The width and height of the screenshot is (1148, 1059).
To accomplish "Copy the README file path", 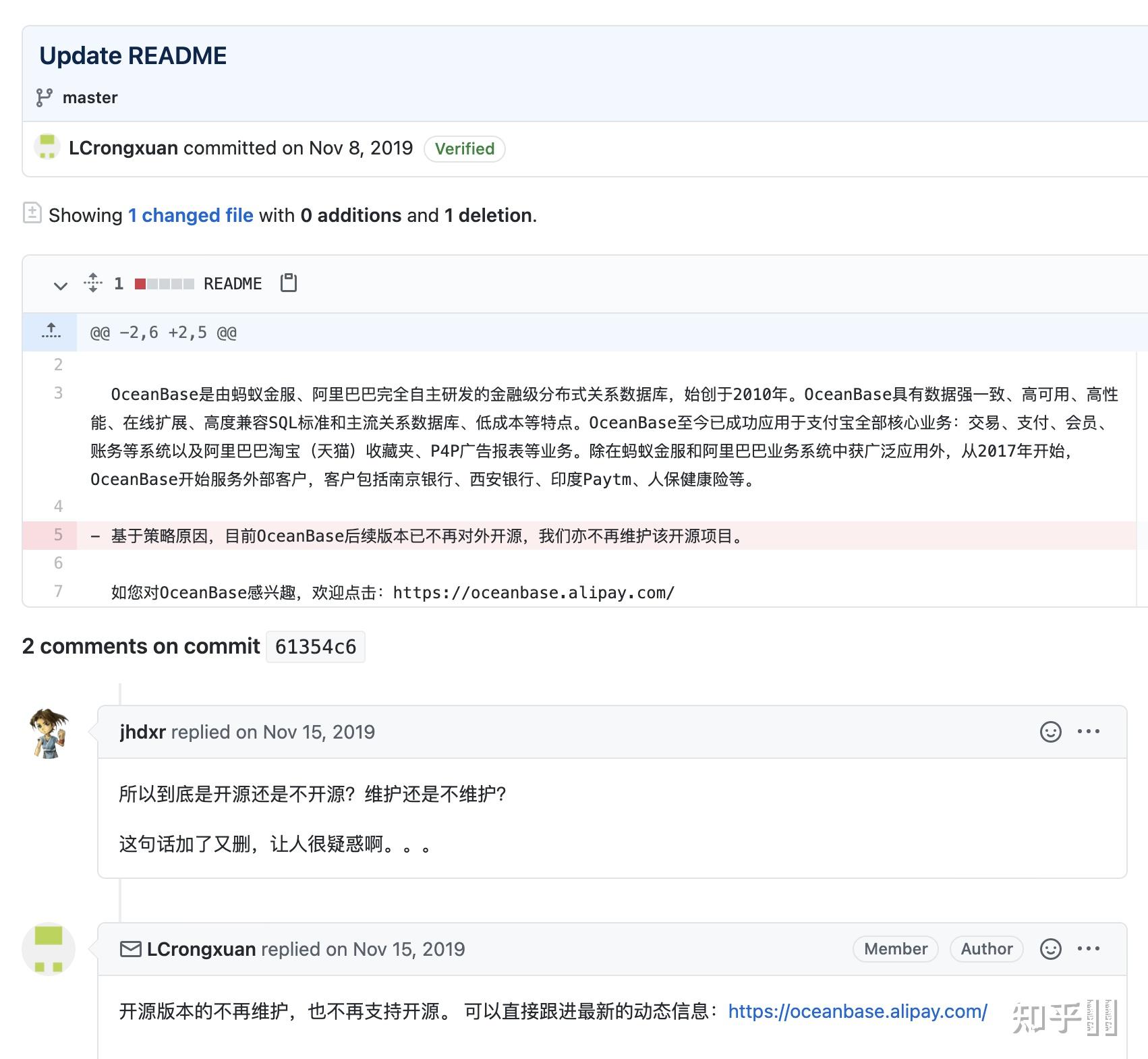I will (x=289, y=283).
